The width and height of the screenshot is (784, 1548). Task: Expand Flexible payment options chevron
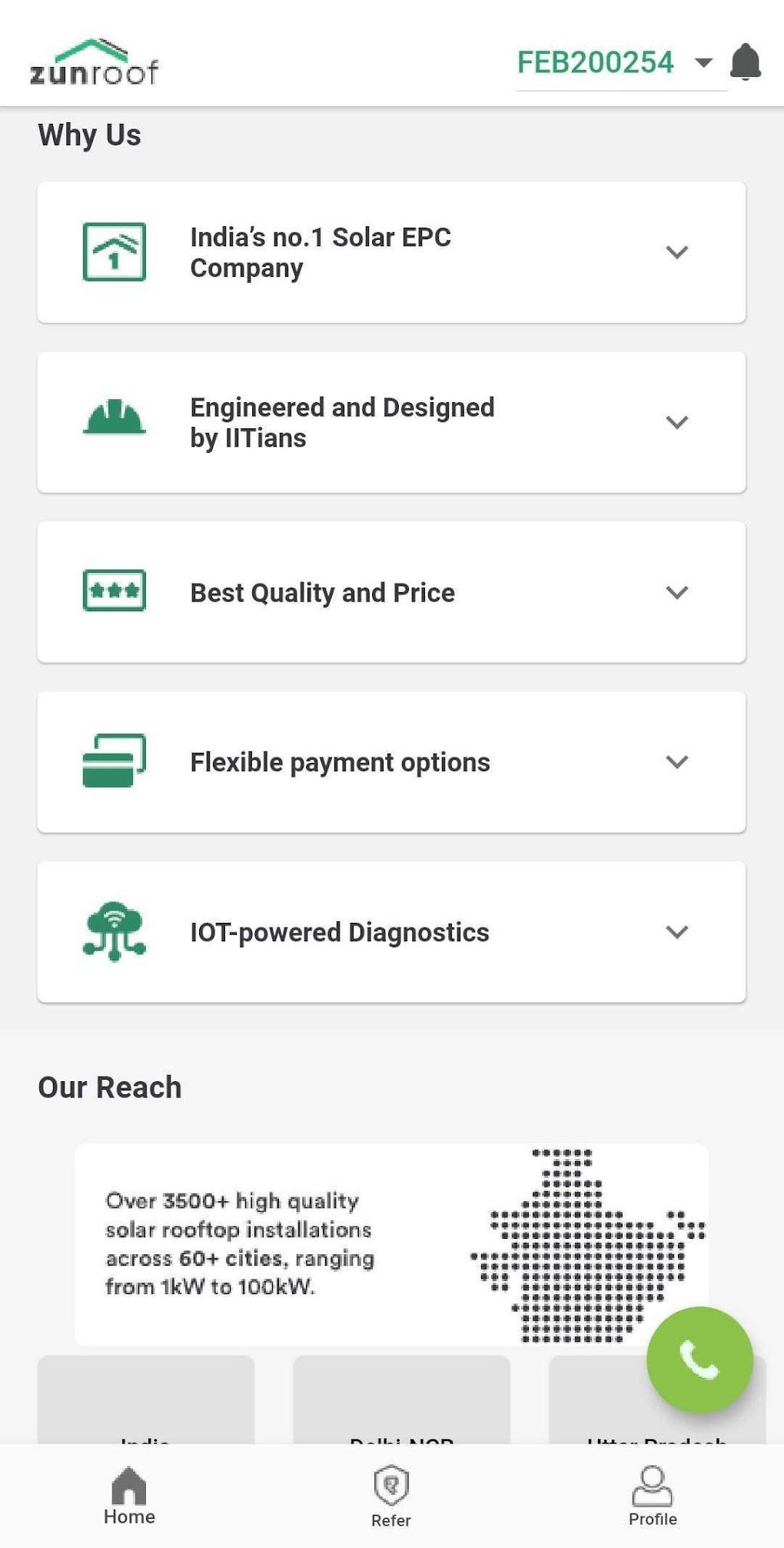click(676, 762)
